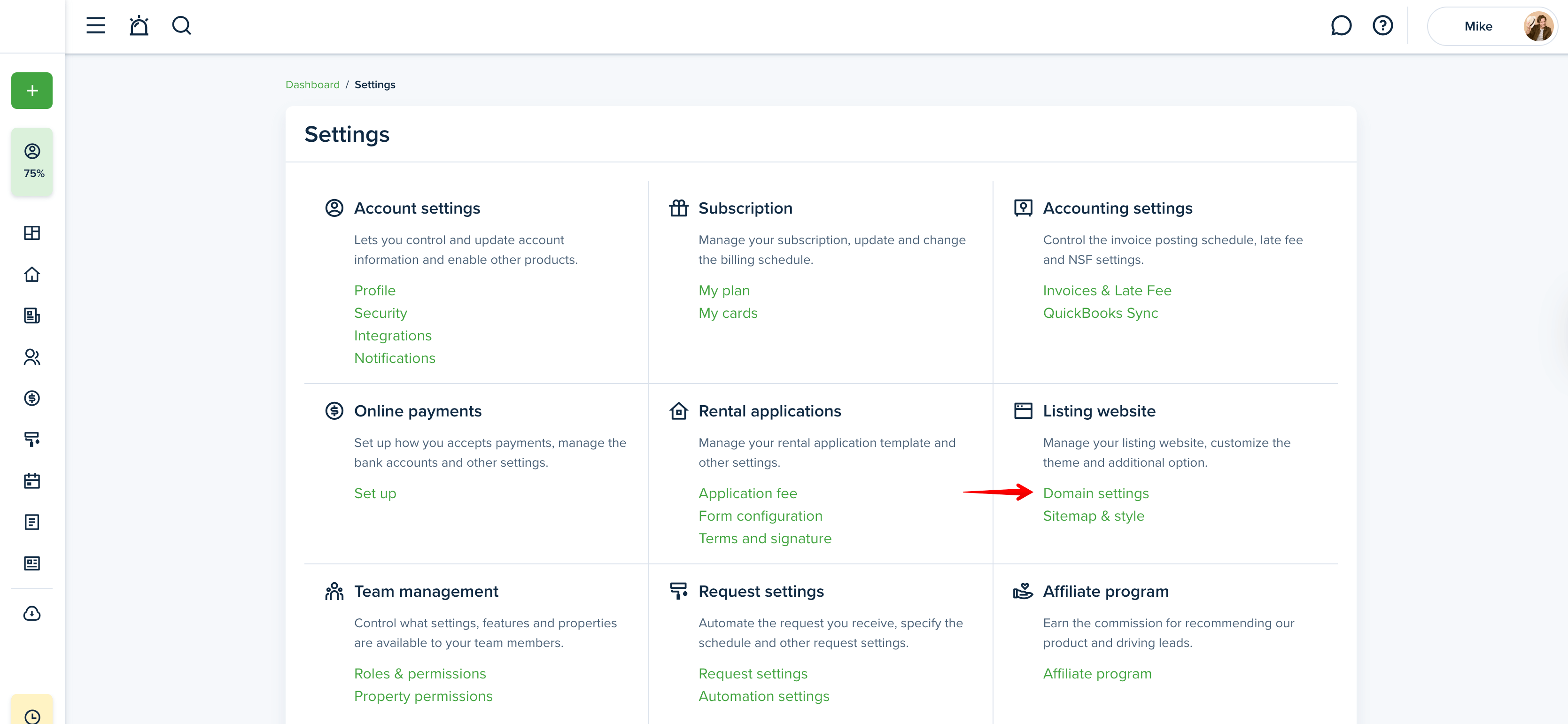The width and height of the screenshot is (1568, 724).
Task: Open the calendar sidebar icon
Action: [x=31, y=481]
